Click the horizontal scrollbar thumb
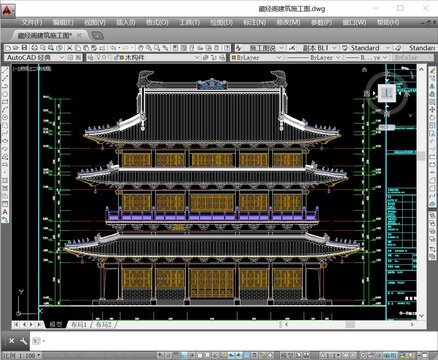This screenshot has height=360, width=438. click(x=350, y=324)
